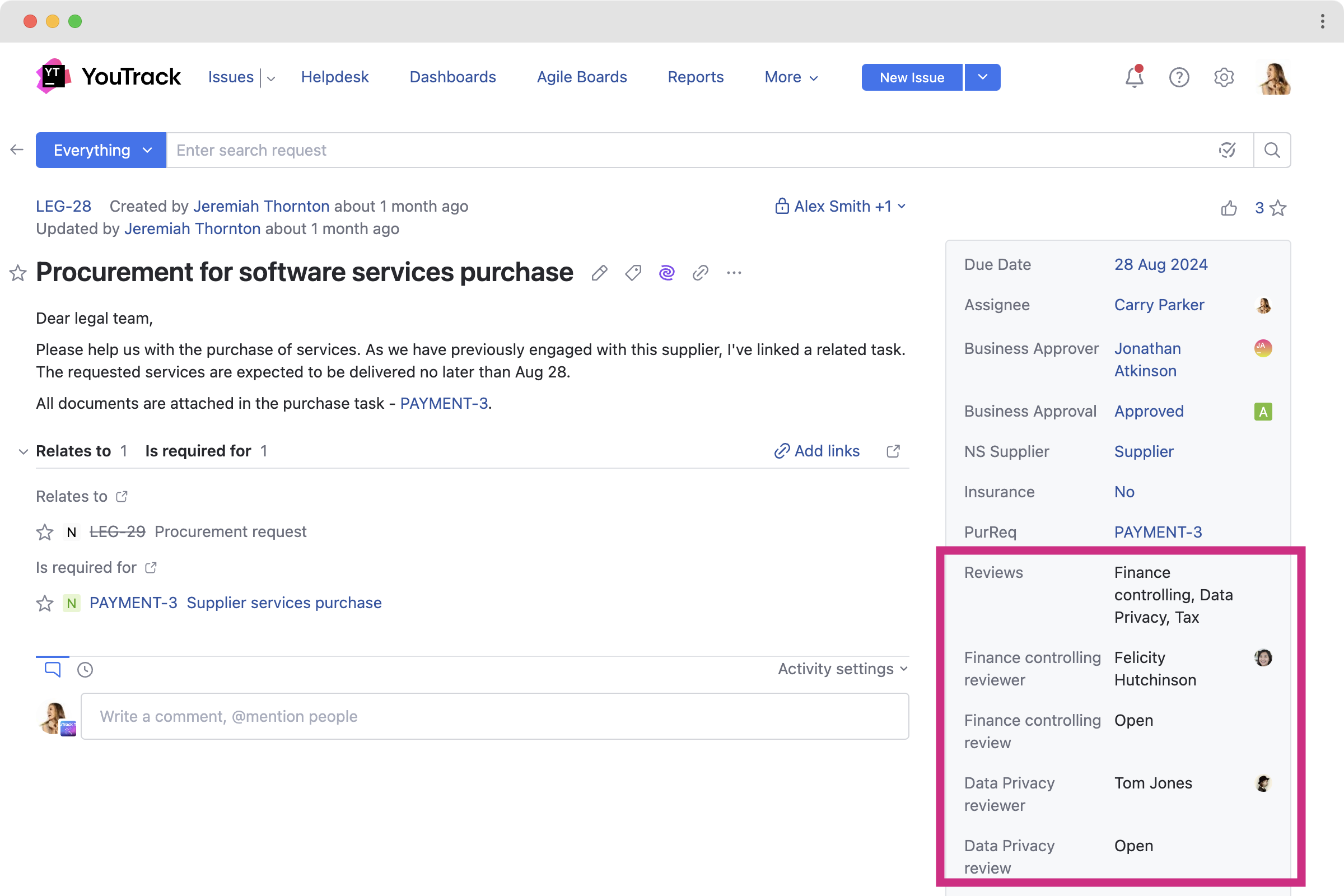Open the Relates to external link icon
Screen dimensions: 1344x896
[122, 496]
